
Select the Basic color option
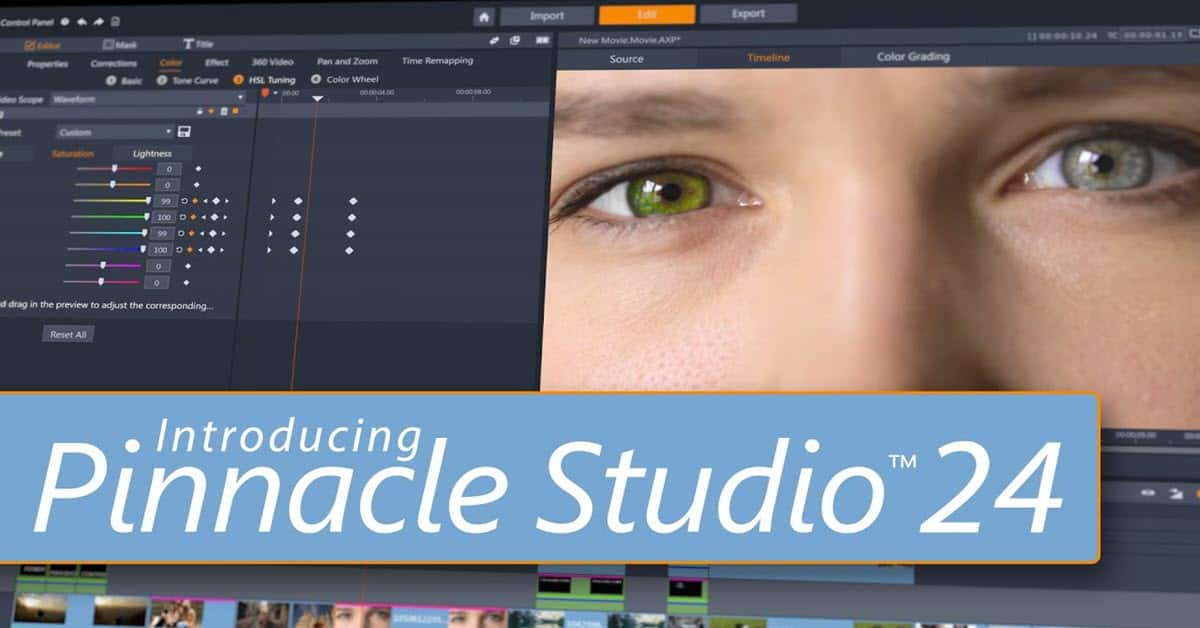pos(125,80)
